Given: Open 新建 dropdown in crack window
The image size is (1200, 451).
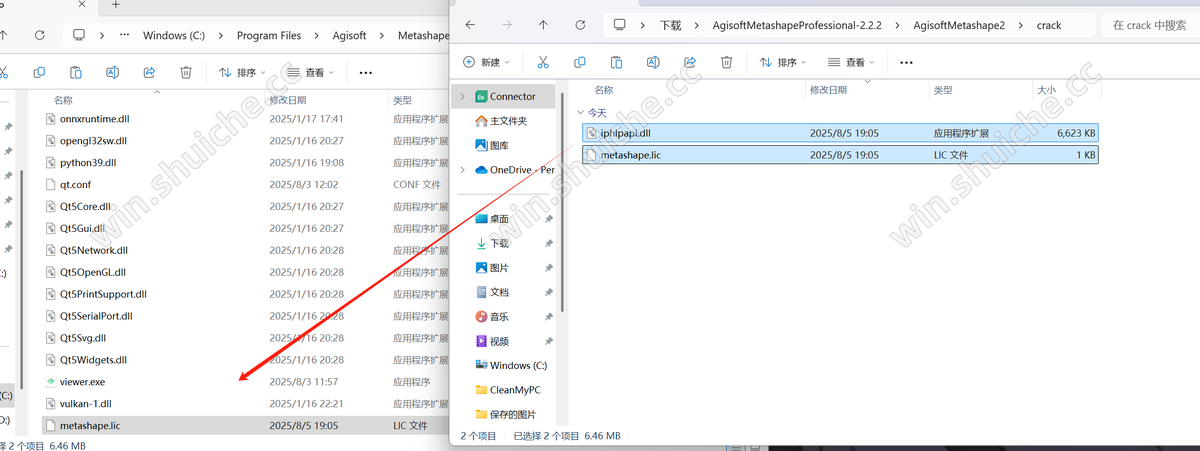Looking at the screenshot, I should (487, 62).
